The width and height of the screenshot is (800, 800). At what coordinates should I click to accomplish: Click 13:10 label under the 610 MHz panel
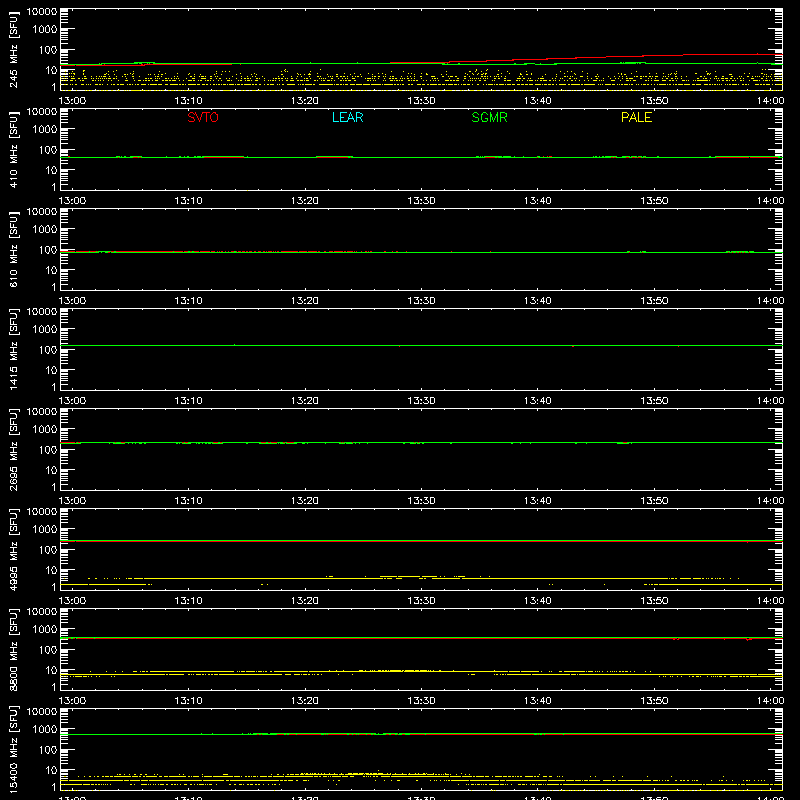pyautogui.click(x=188, y=301)
